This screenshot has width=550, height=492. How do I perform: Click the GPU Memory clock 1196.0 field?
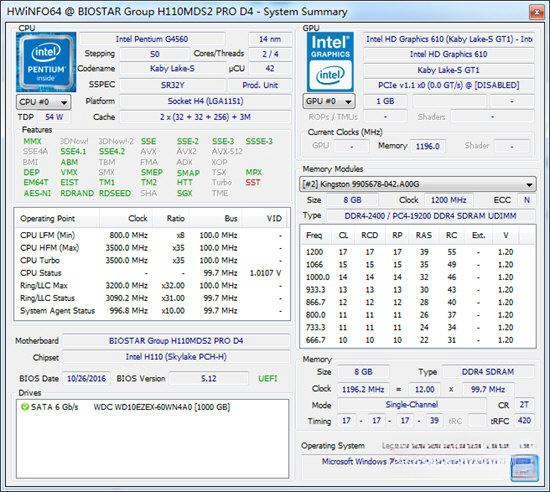(428, 146)
